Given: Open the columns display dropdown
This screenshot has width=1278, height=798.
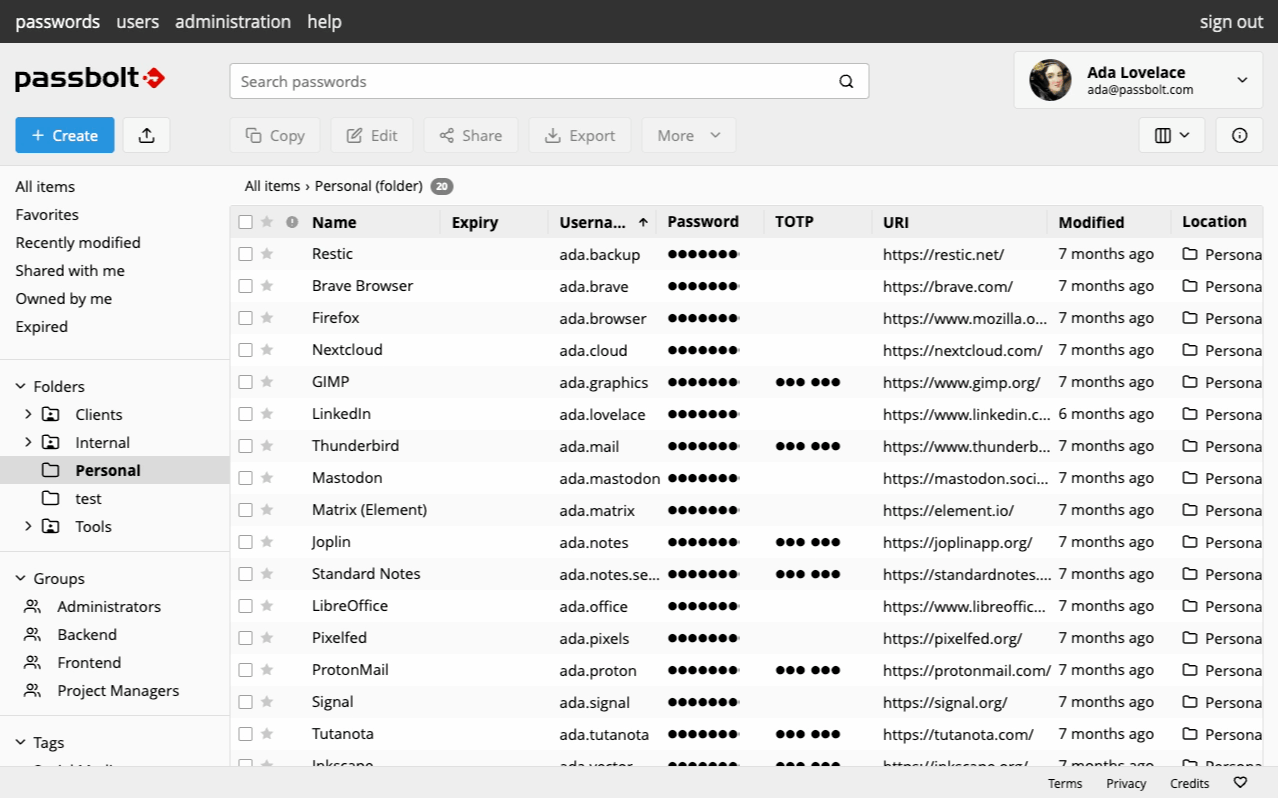Looking at the screenshot, I should [1171, 135].
